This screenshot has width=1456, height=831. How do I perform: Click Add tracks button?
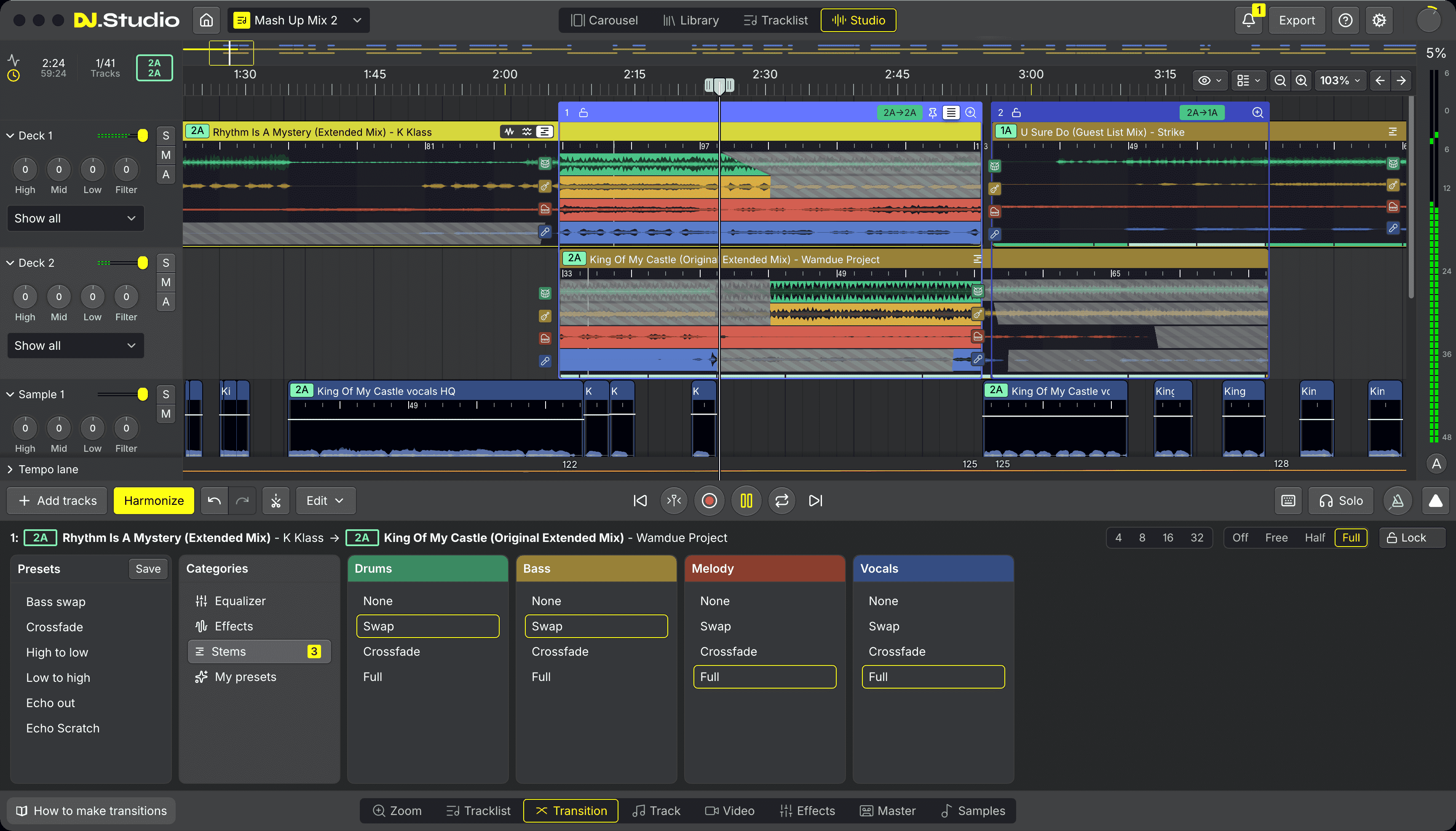(57, 501)
